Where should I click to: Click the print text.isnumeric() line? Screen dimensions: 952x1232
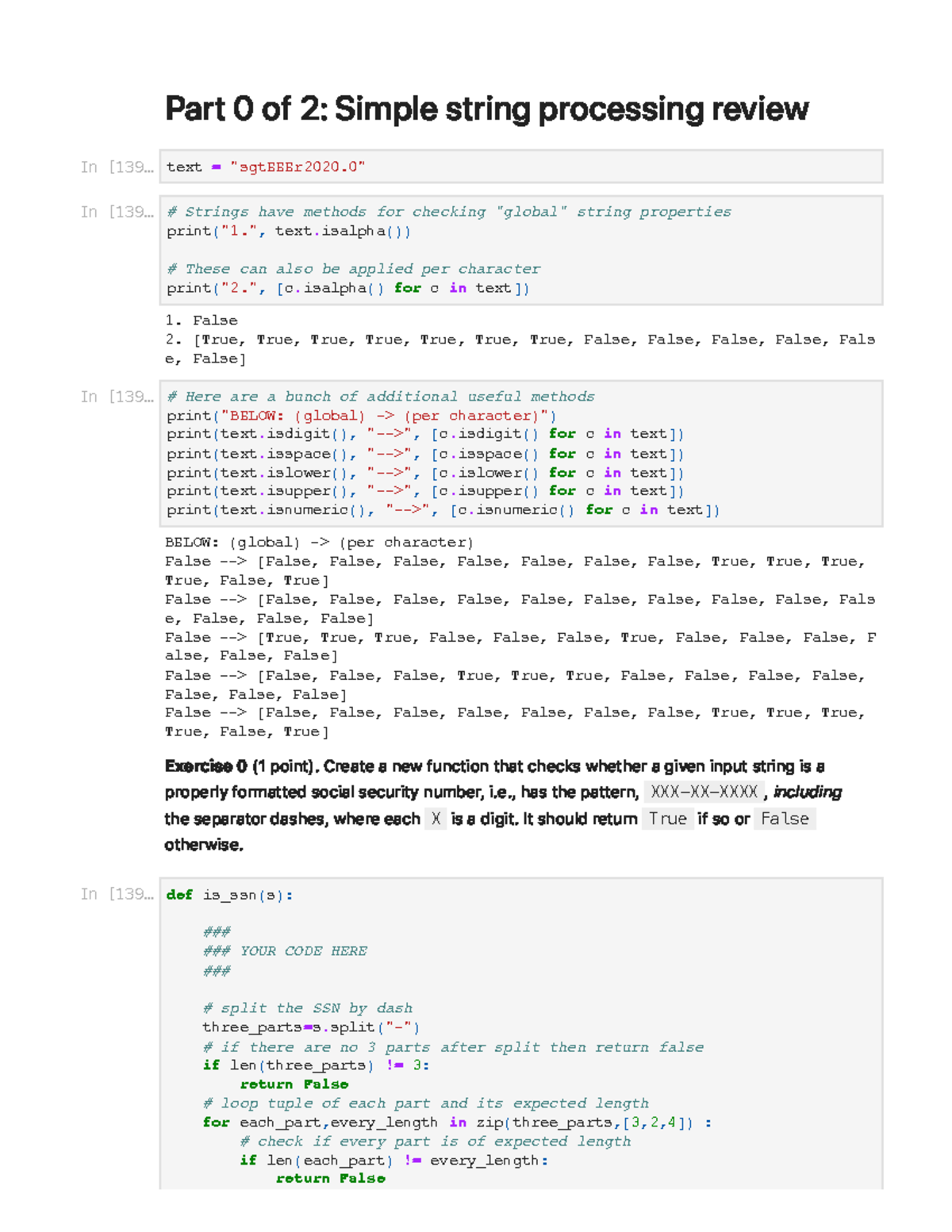pos(443,510)
